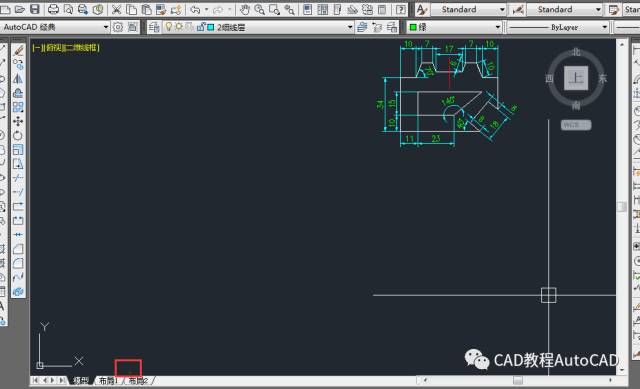Expand the layer list dropdown
This screenshot has height=389, width=640.
pyautogui.click(x=350, y=27)
